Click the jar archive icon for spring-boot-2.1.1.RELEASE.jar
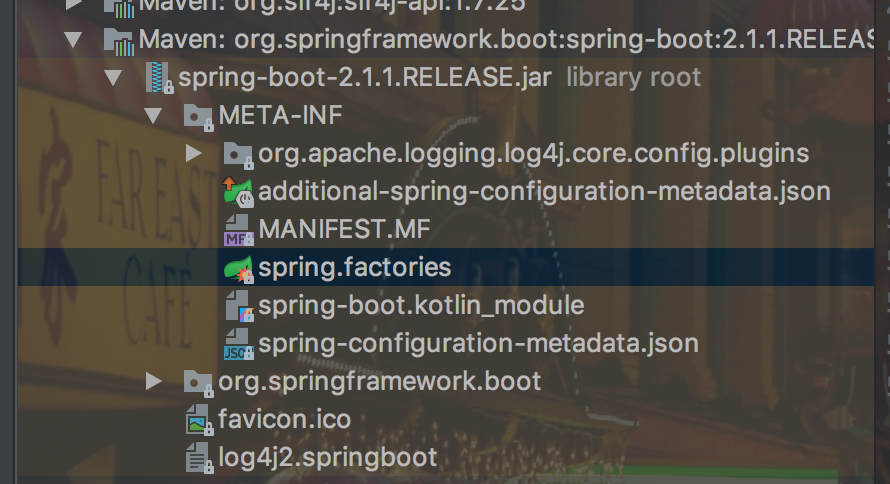This screenshot has height=484, width=890. 159,78
